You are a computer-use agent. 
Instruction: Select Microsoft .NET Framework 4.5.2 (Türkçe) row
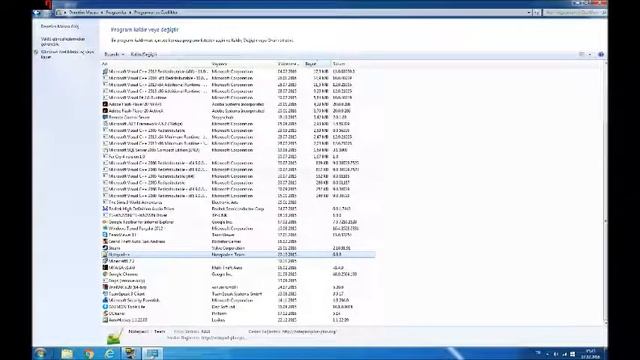pos(238,124)
